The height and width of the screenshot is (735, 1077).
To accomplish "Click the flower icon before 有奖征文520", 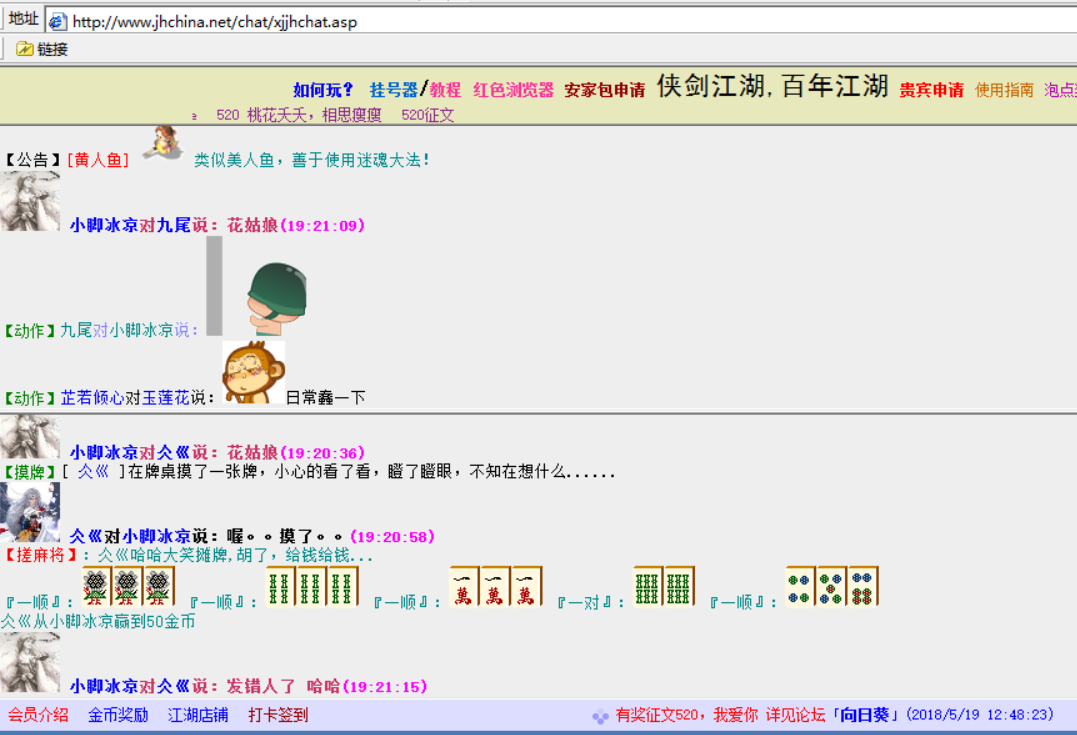I will pyautogui.click(x=600, y=717).
